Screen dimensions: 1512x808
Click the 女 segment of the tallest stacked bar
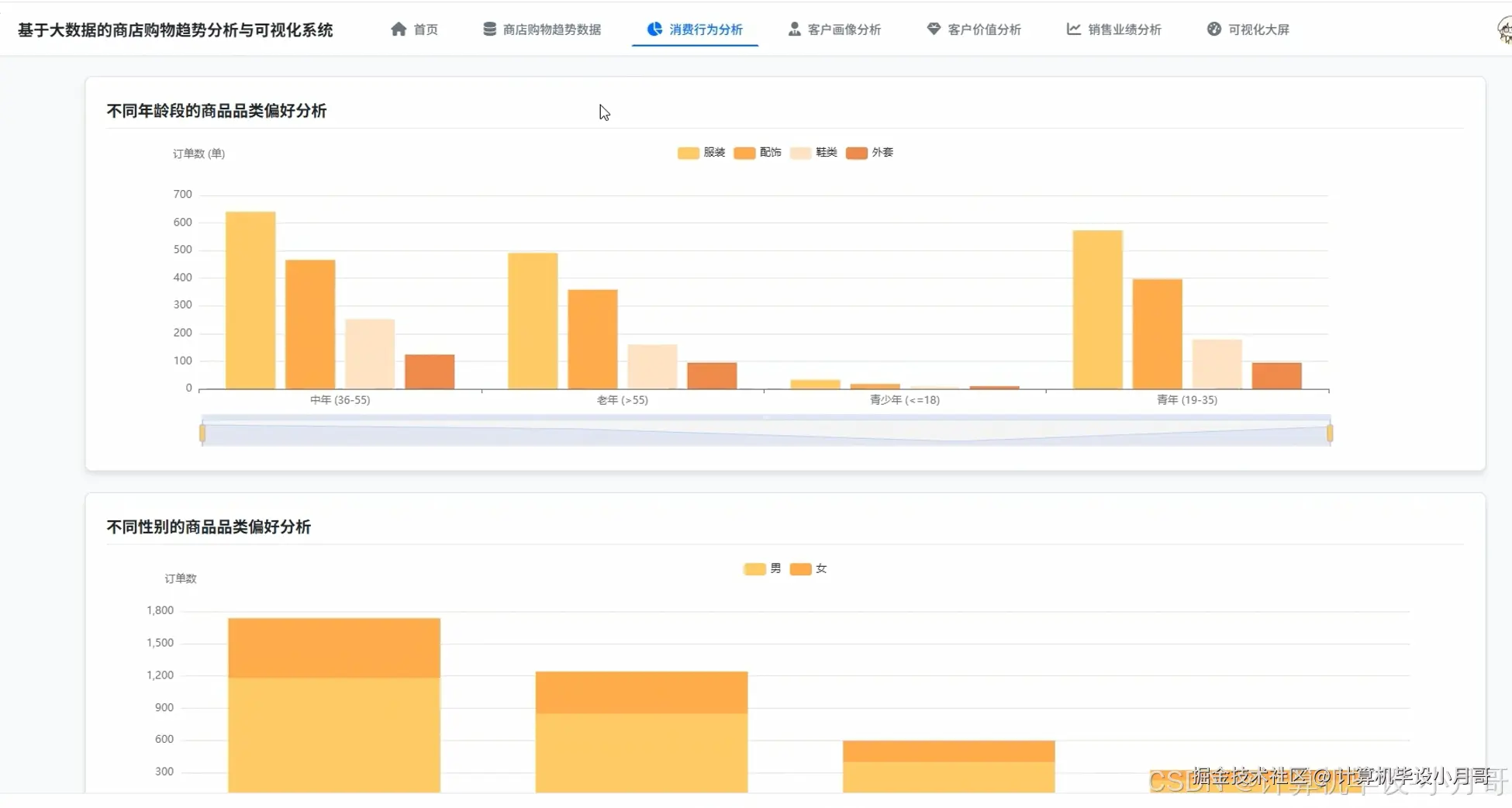[x=334, y=647]
